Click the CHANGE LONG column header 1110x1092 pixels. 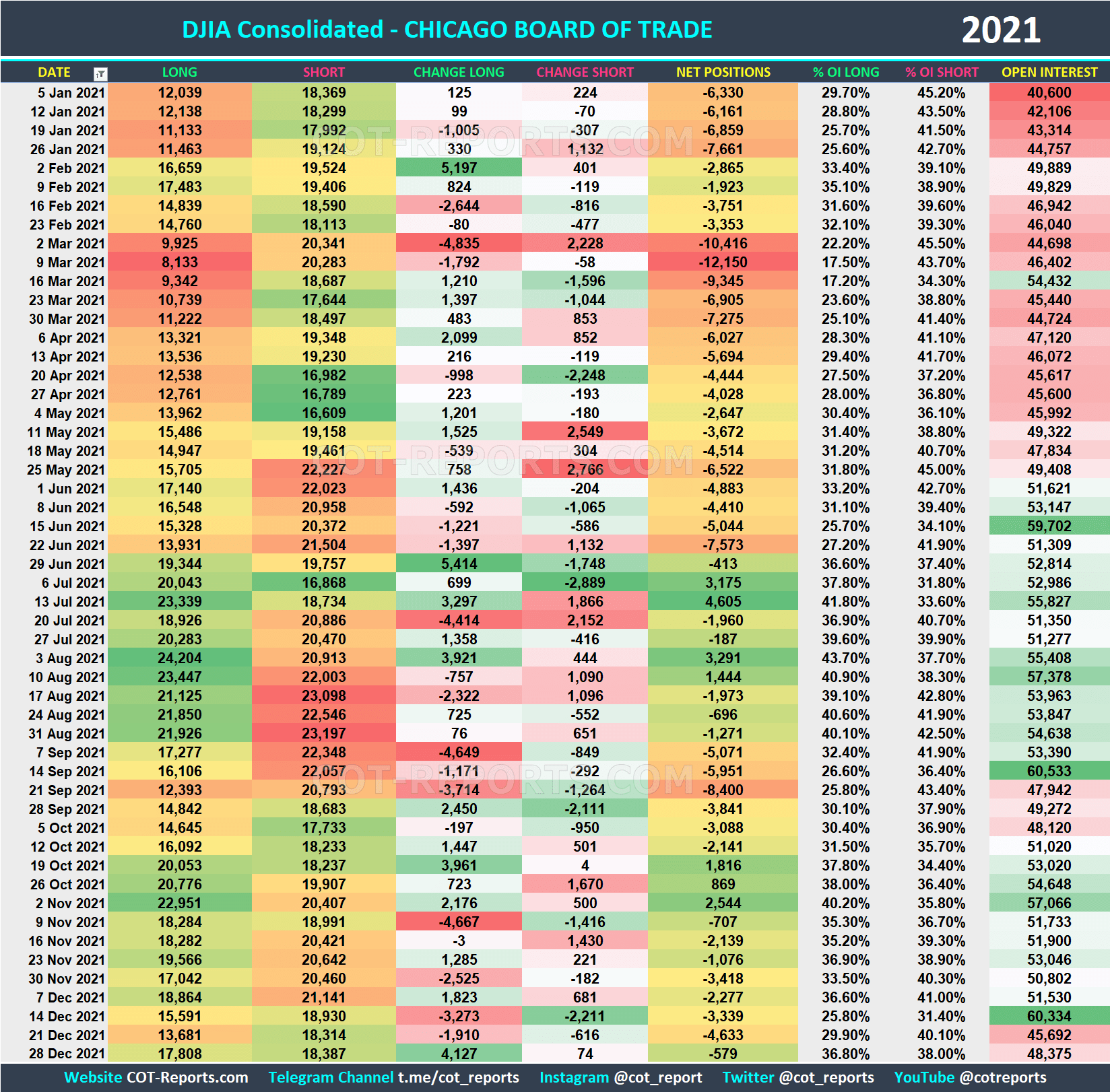459,73
